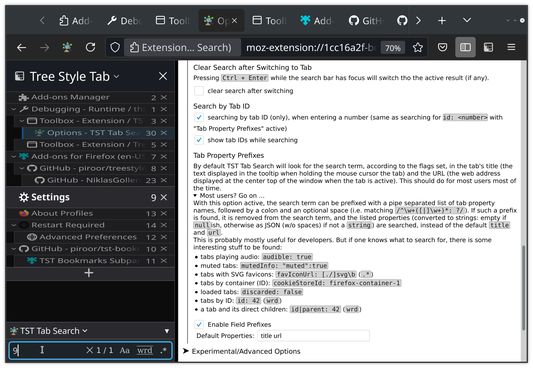Close the active Options browser tab

(234, 21)
